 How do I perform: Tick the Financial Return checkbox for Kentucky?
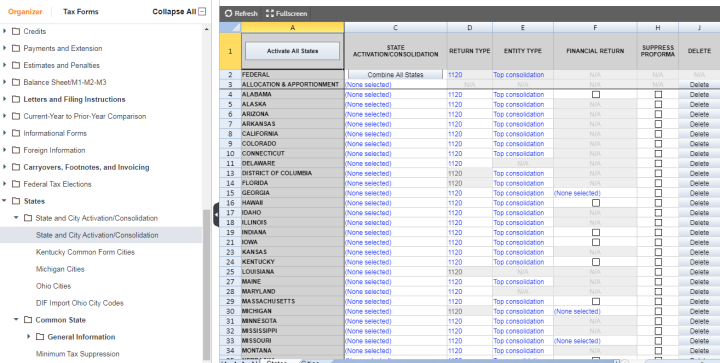[596, 262]
